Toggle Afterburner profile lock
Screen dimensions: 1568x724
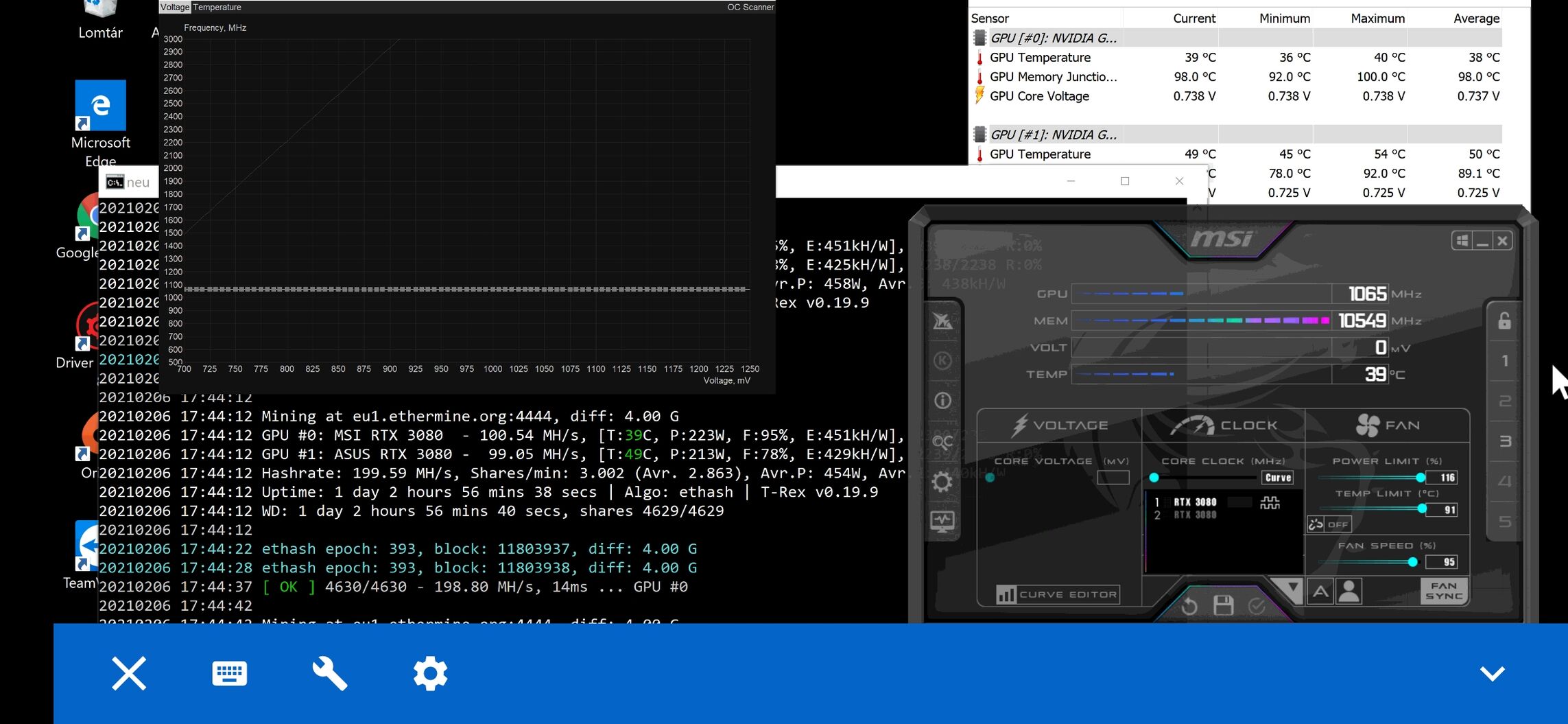coord(1505,320)
